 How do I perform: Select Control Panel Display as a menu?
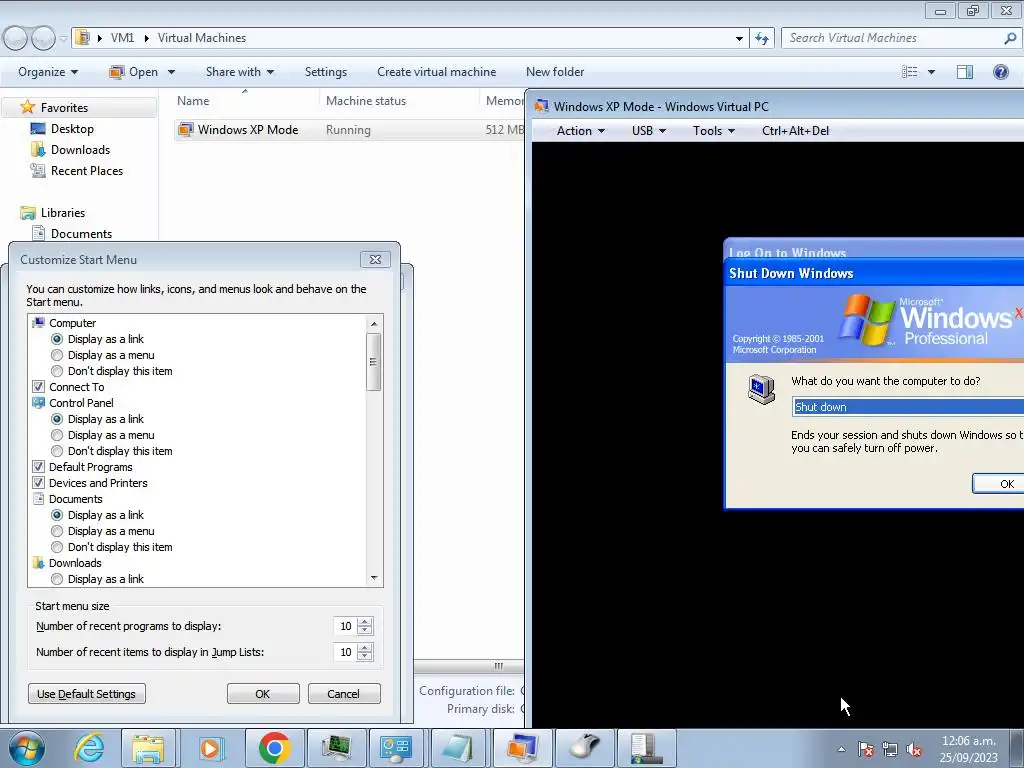coord(57,435)
